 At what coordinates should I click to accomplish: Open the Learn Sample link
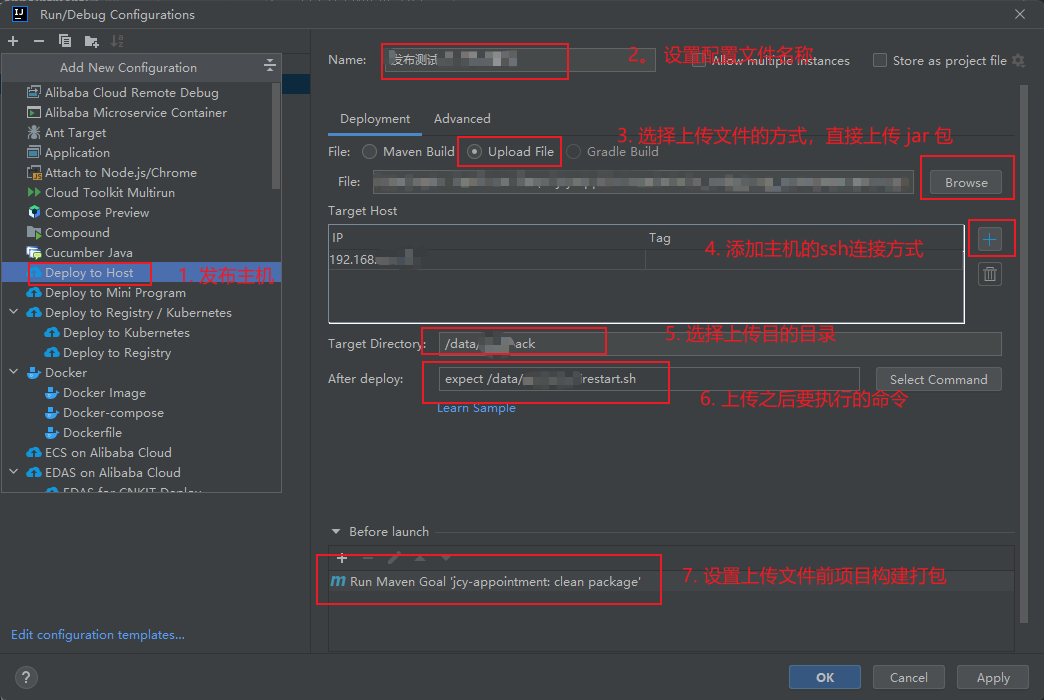pos(476,408)
